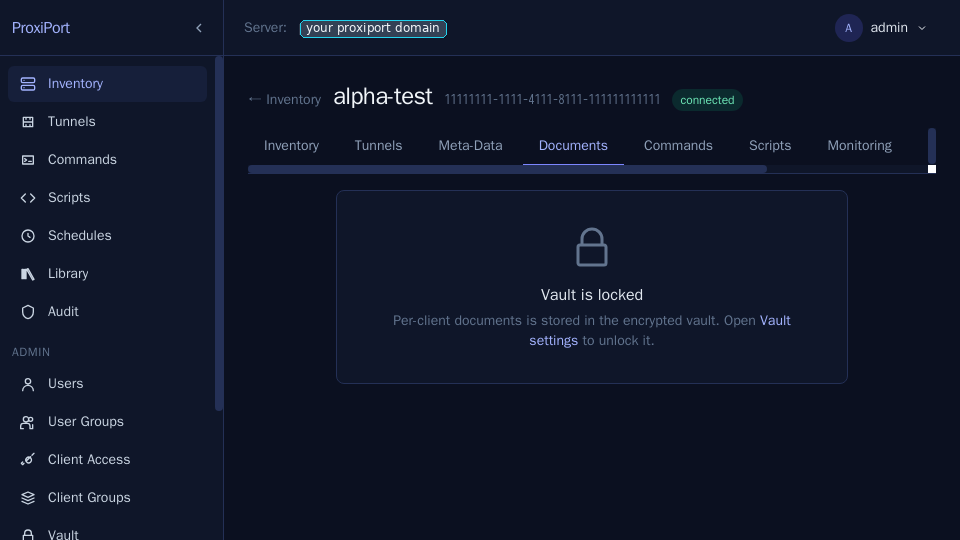
Task: Click the ProxiPort logo text
Action: point(41,28)
